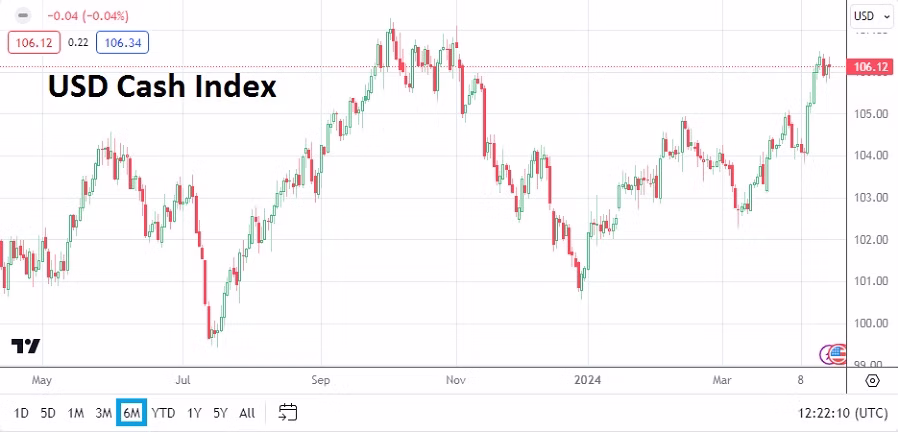Switch to the YTD range
This screenshot has height=432, width=898.
tap(163, 412)
